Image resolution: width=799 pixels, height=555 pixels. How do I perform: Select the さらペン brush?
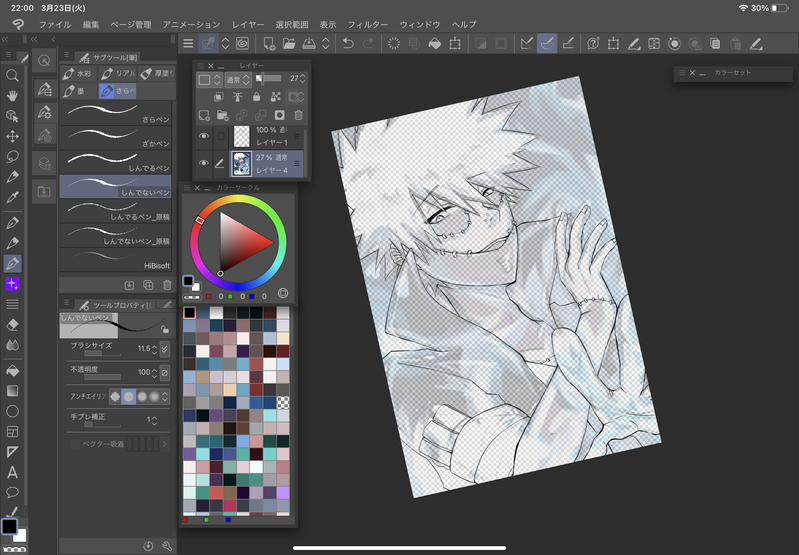pyautogui.click(x=115, y=113)
